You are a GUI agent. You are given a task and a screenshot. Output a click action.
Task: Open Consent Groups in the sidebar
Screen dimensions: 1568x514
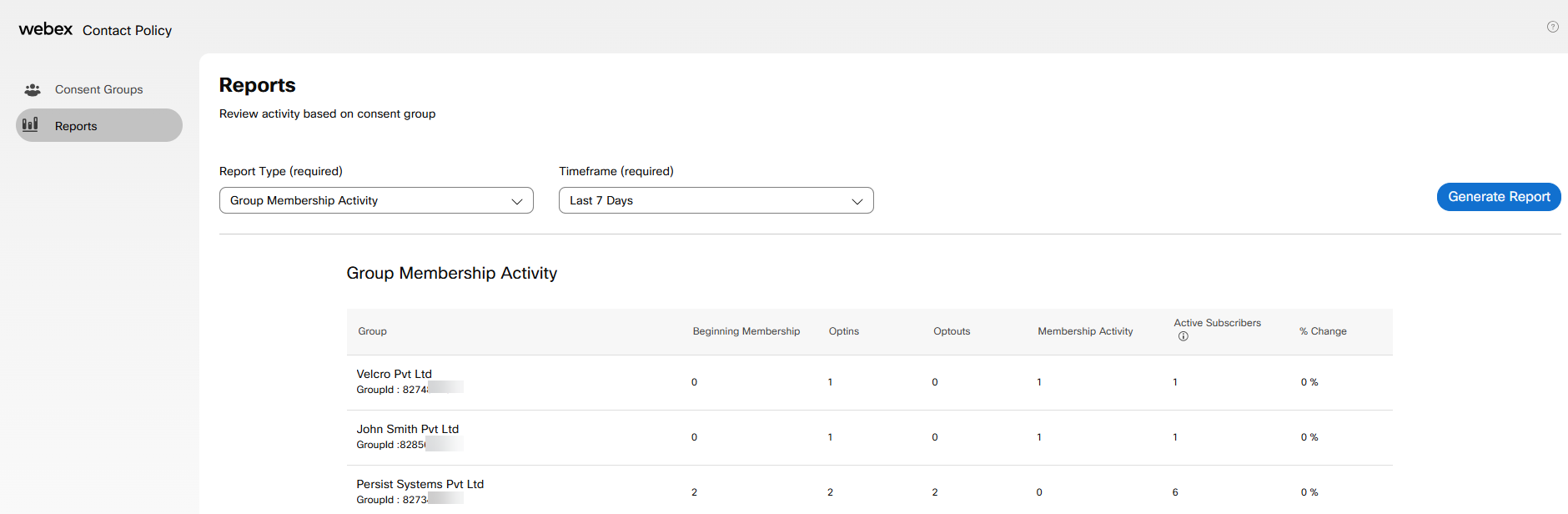pyautogui.click(x=98, y=89)
